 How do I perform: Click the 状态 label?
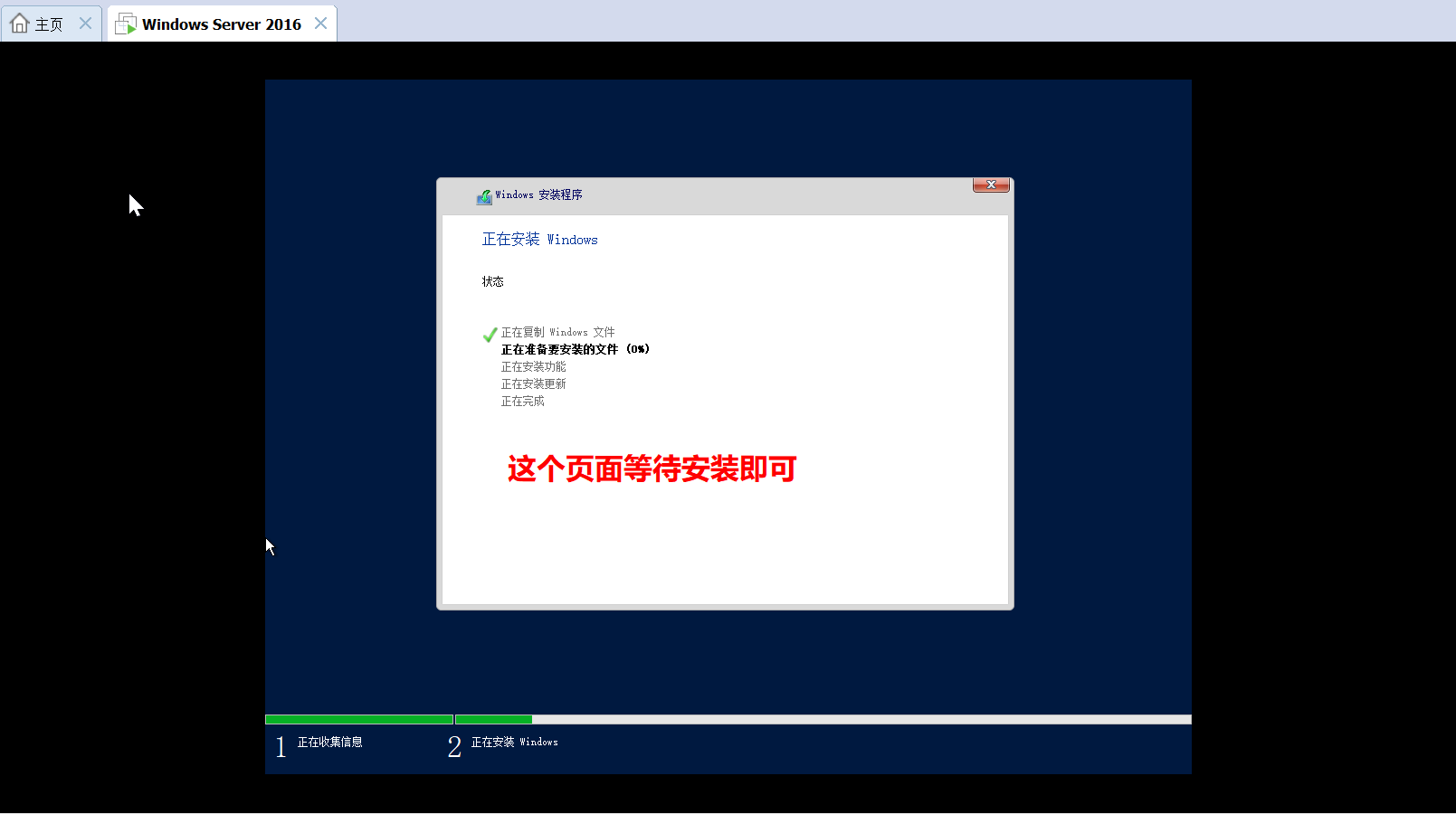(492, 281)
